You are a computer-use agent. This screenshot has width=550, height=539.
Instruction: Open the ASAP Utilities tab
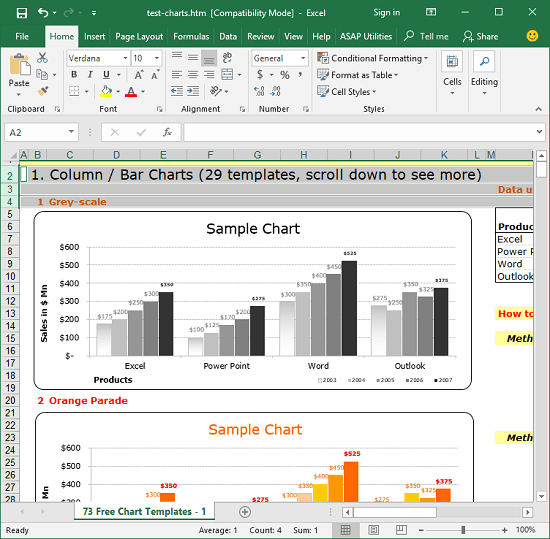[365, 36]
